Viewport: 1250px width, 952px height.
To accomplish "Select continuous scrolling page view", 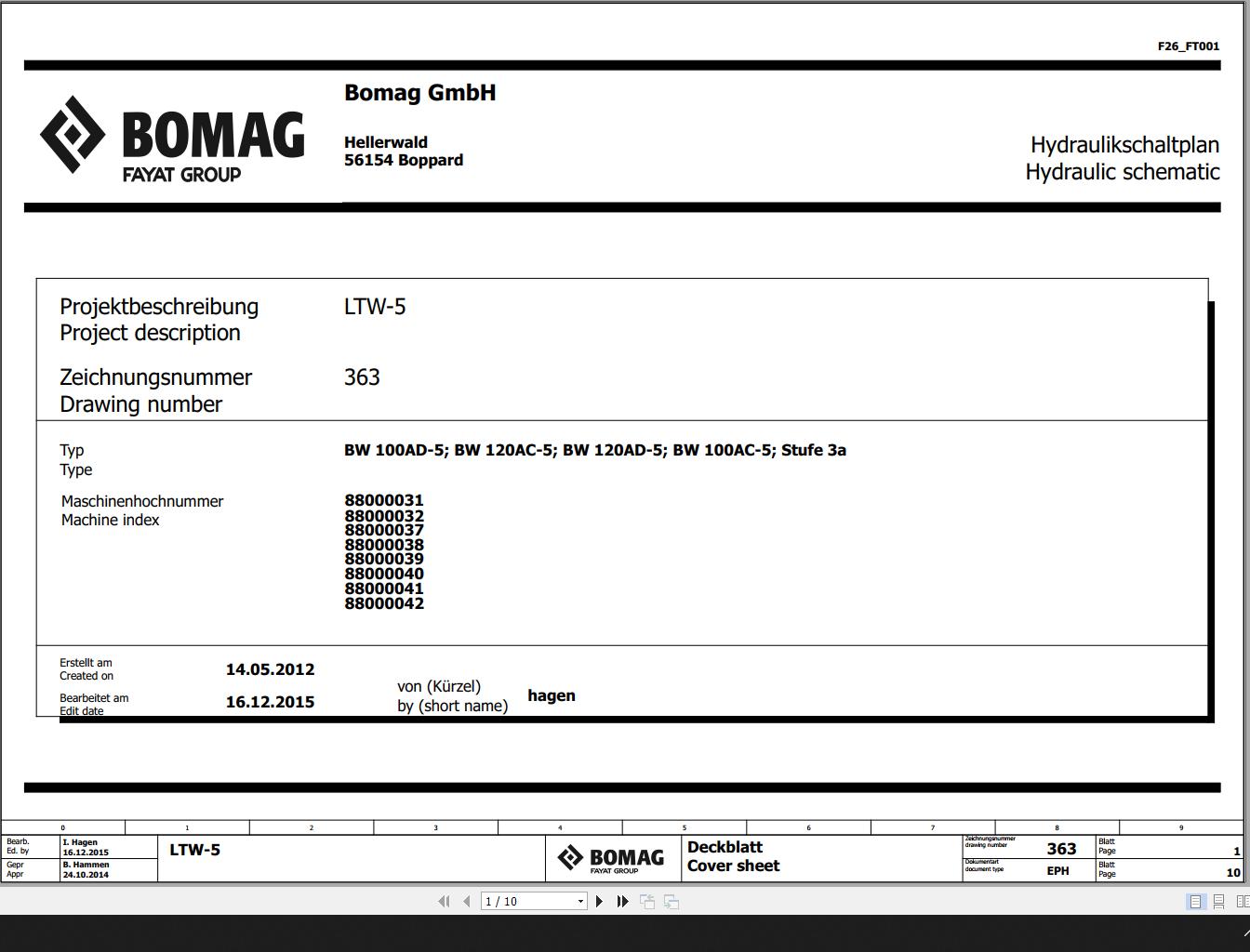I will [x=1218, y=901].
